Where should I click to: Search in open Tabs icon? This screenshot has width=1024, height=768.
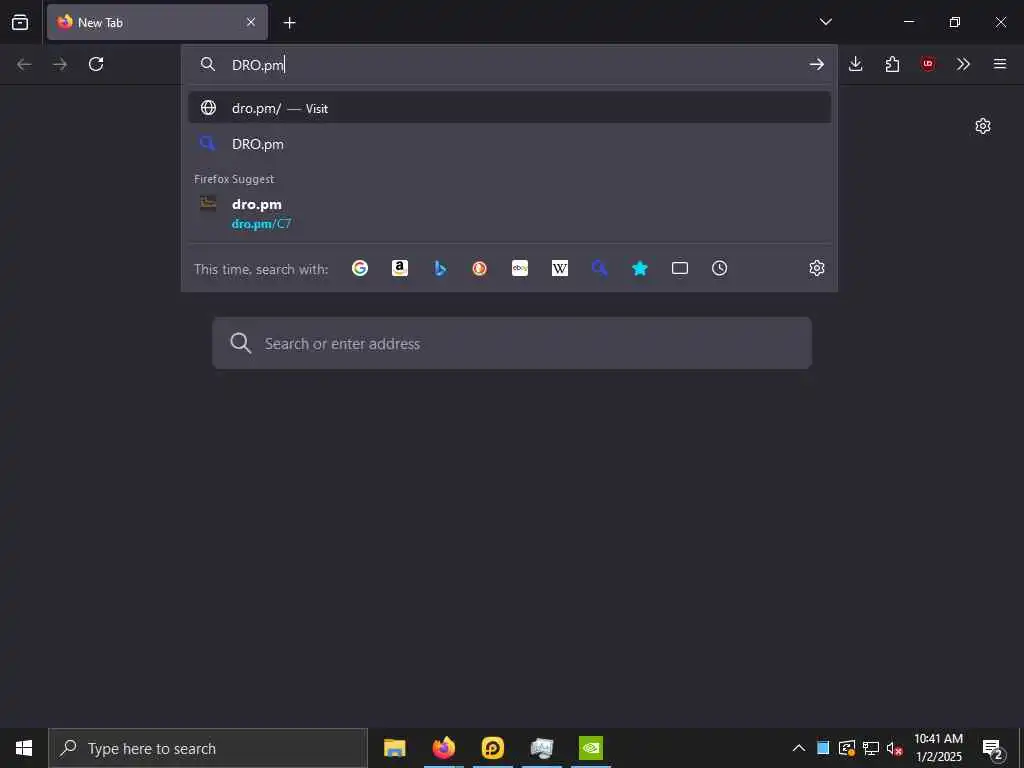click(680, 268)
